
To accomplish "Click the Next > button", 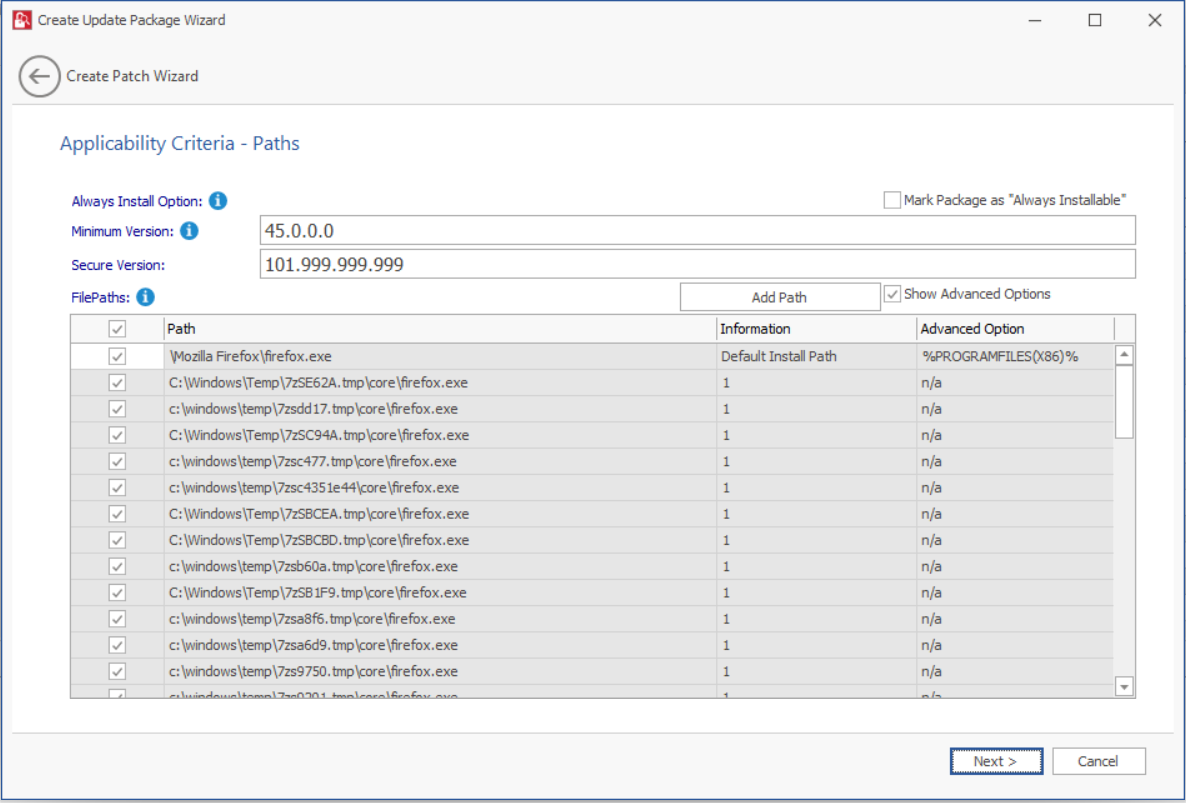I will (x=996, y=761).
